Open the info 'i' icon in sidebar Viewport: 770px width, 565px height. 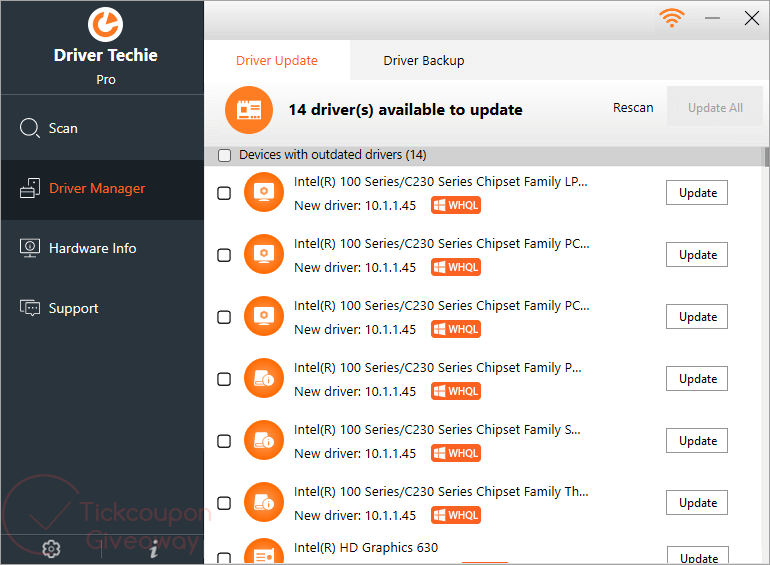point(154,549)
